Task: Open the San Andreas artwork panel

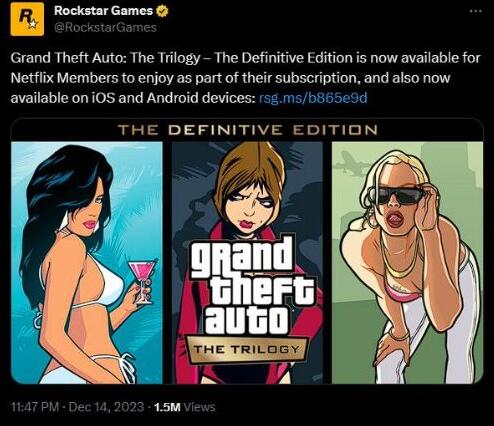Action: tap(407, 263)
